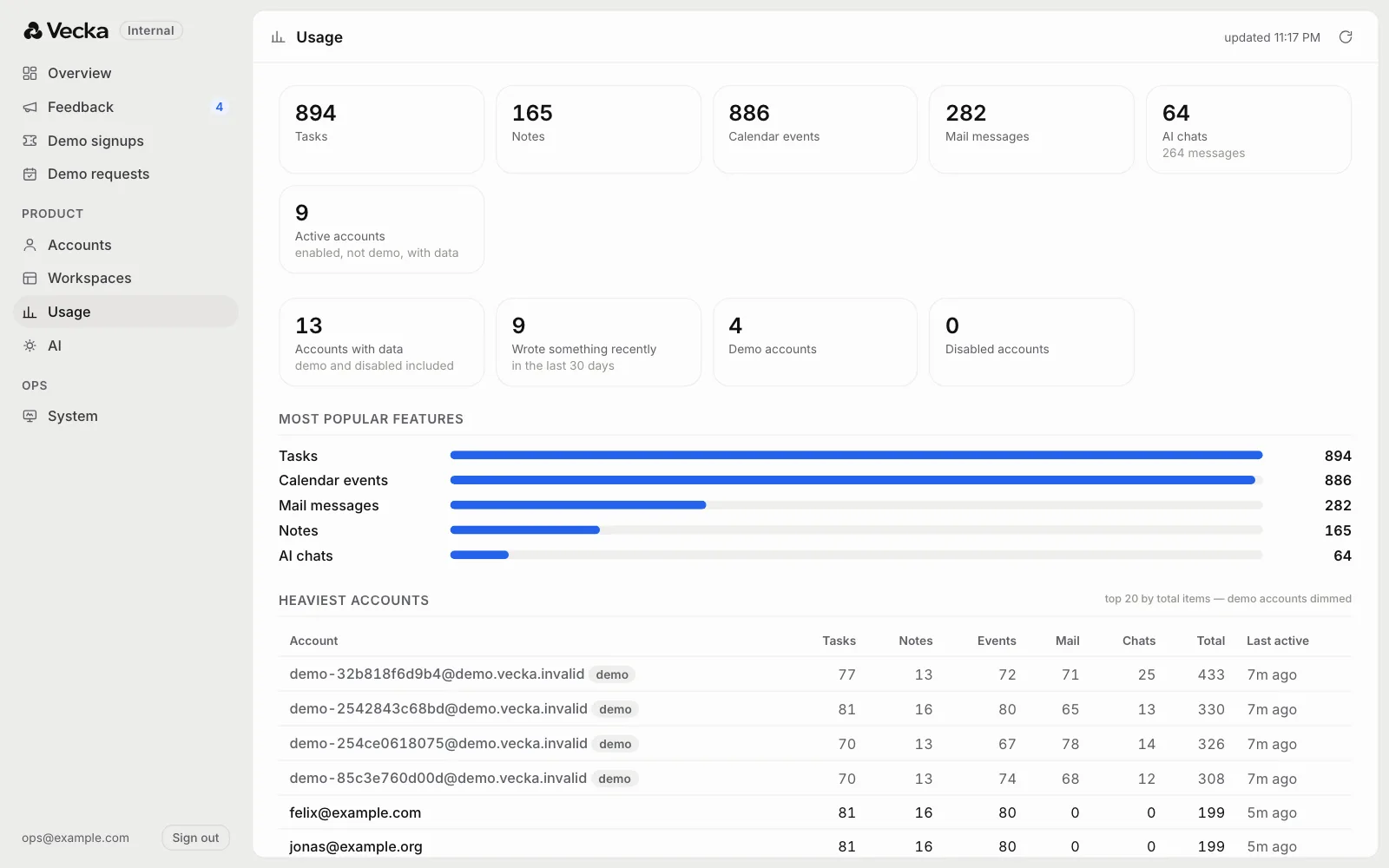This screenshot has width=1389, height=868.
Task: Click the Last active column header
Action: point(1278,641)
